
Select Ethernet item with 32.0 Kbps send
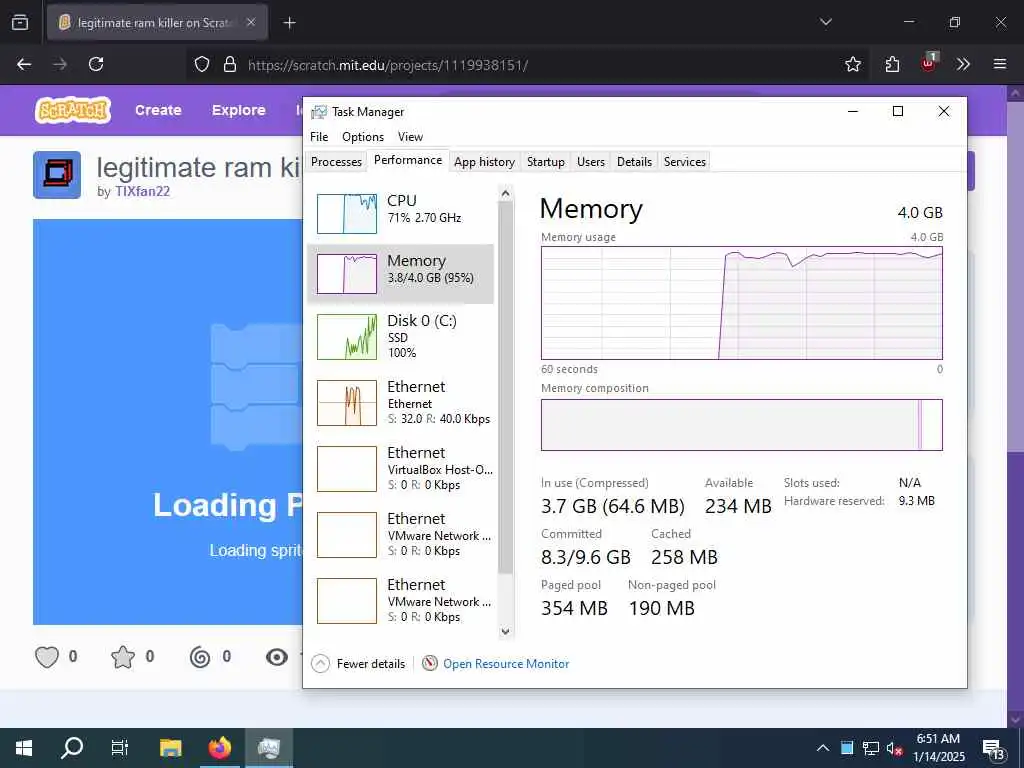(400, 402)
